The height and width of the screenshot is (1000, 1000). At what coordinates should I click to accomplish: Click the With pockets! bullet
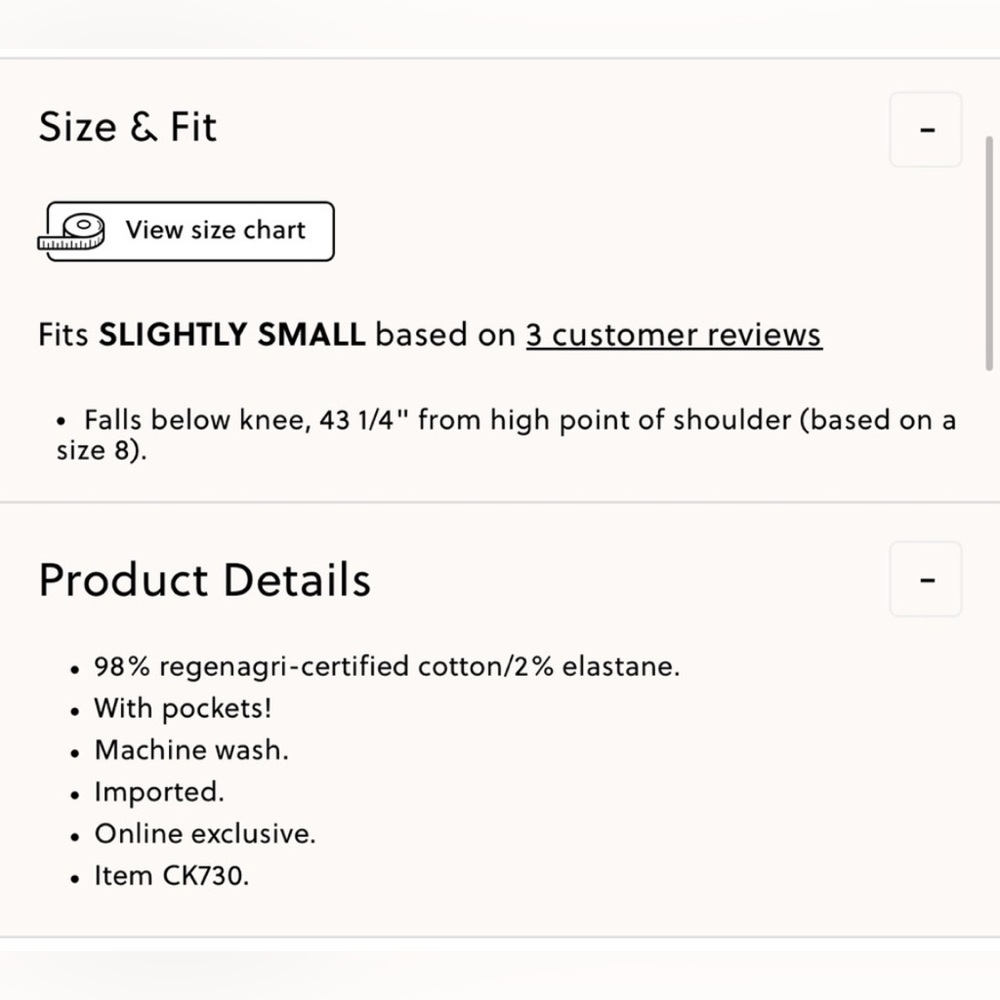tap(182, 708)
